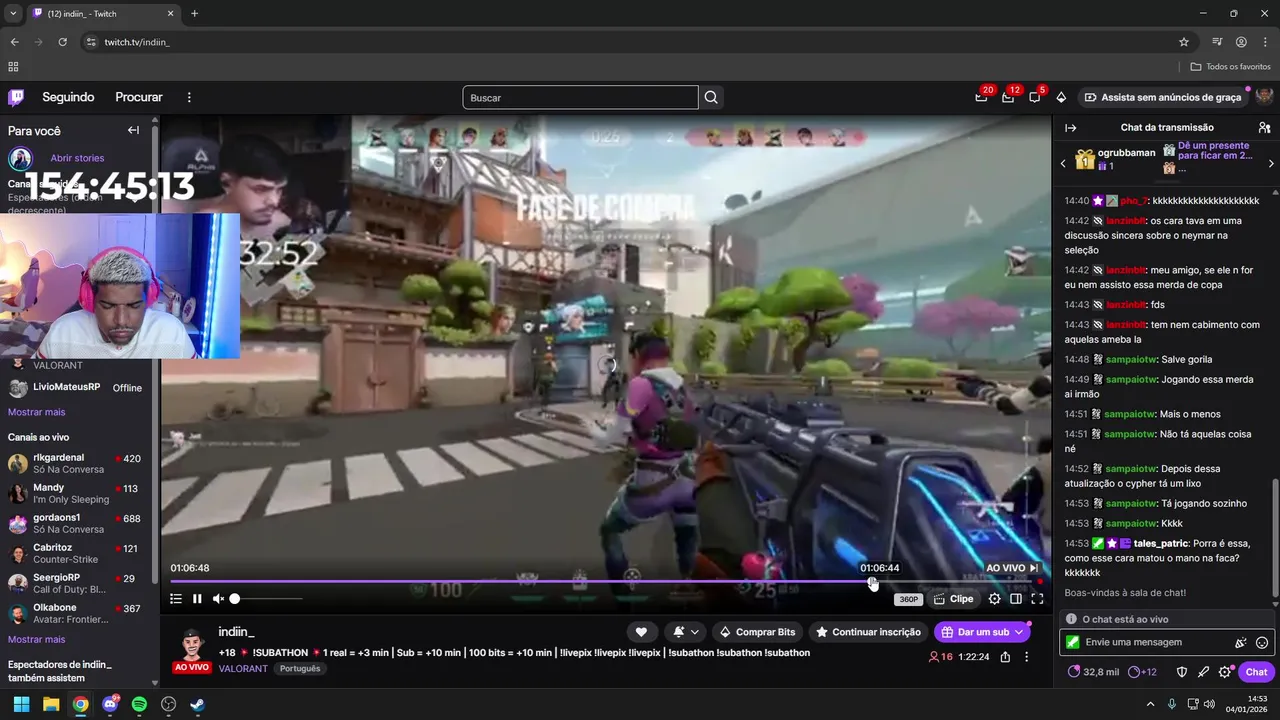Open gordaons1 channel in sidebar

75,523
